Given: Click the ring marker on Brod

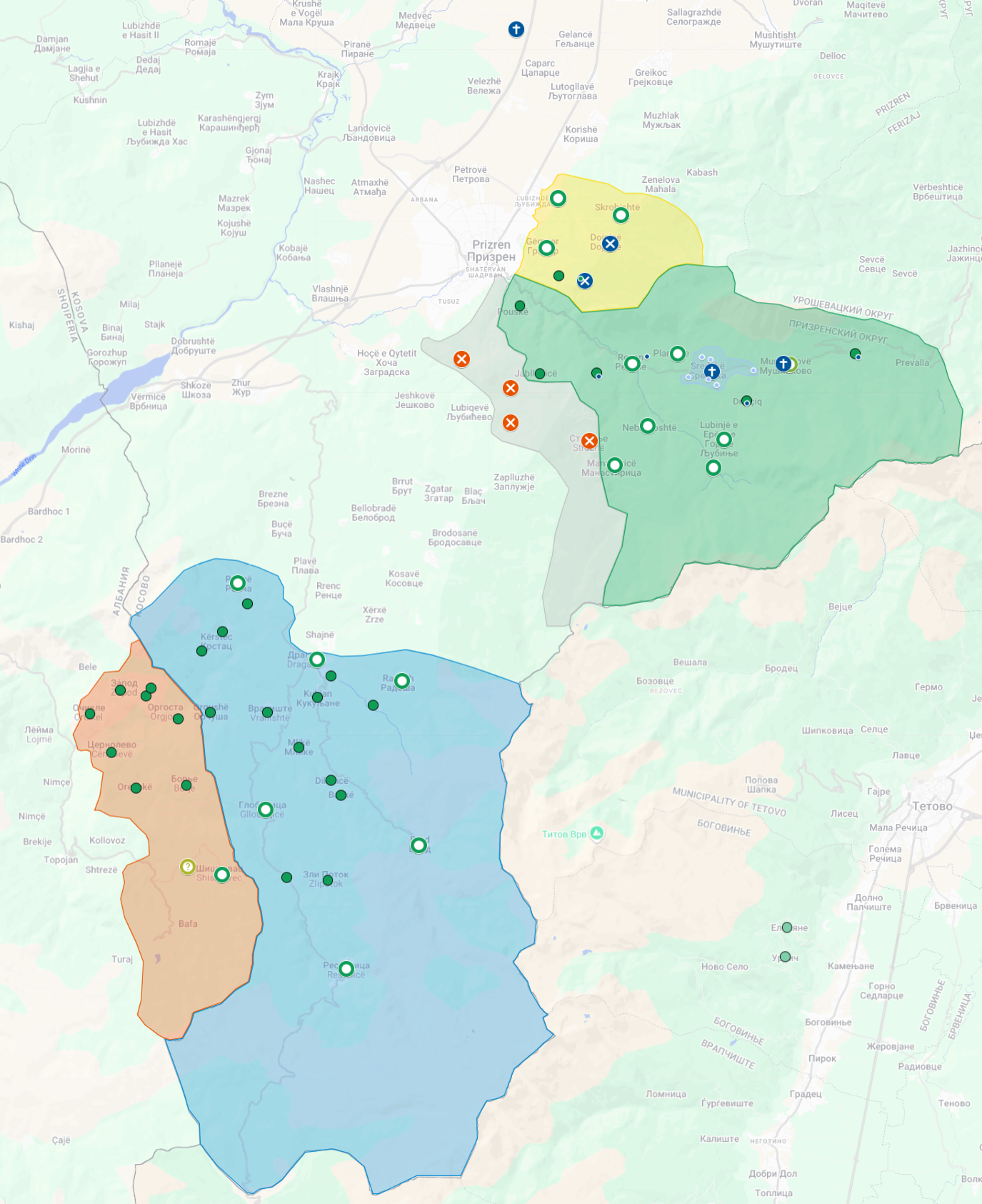Looking at the screenshot, I should point(419,846).
